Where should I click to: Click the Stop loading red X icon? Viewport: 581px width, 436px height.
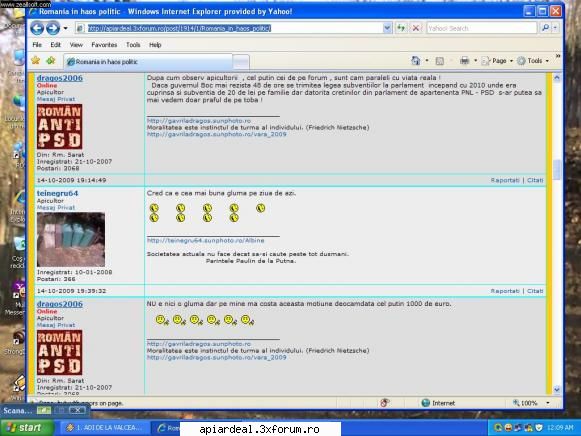[416, 28]
